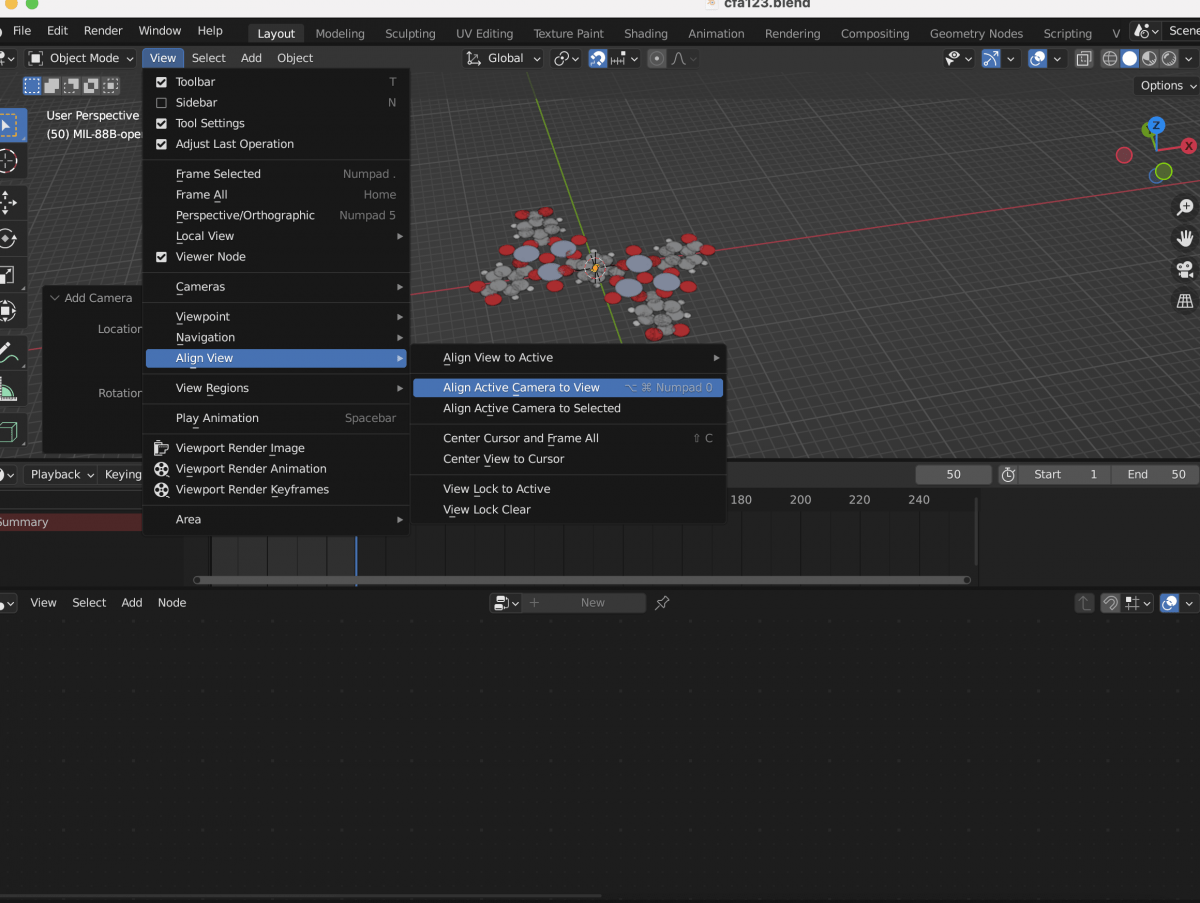Switch to material preview shading
Screen dimensions: 1200x903
(1150, 59)
